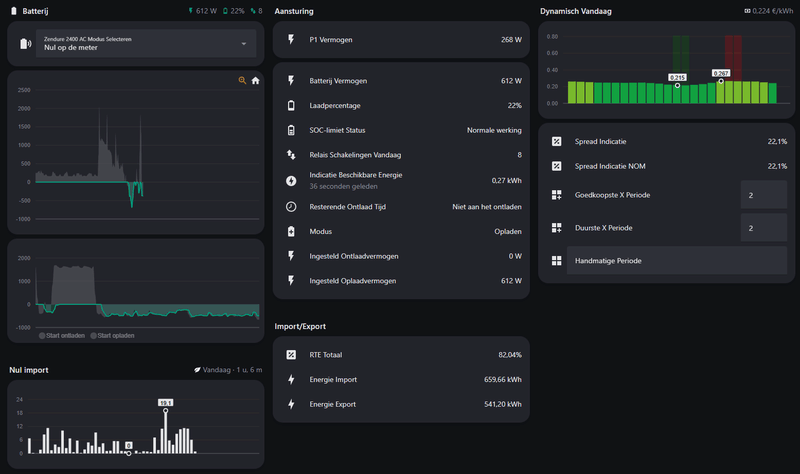The width and height of the screenshot is (800, 474).
Task: Click the percent icon beside Spread Indicatie NOM
Action: pyautogui.click(x=557, y=166)
